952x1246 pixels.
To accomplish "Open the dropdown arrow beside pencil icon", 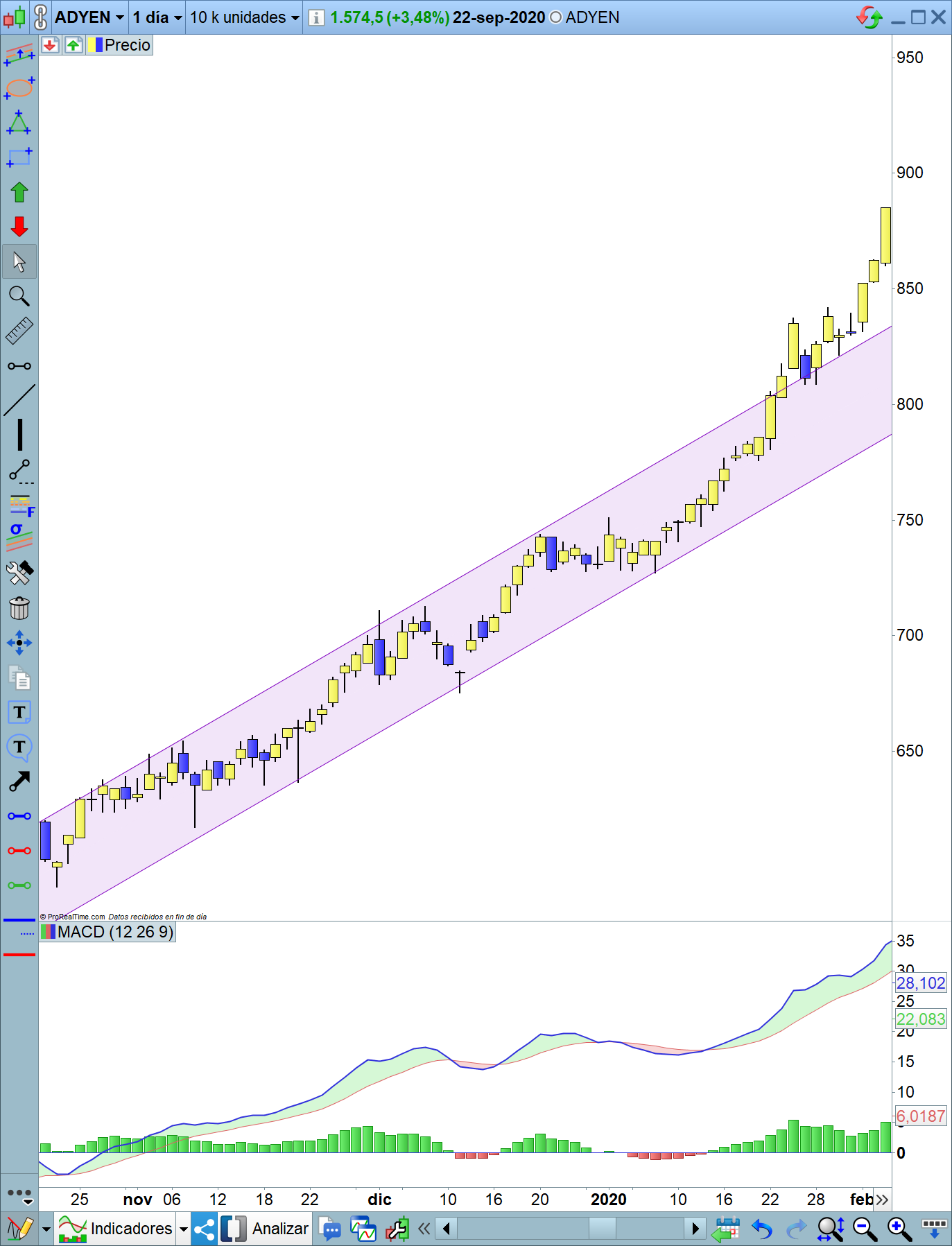I will (x=46, y=1229).
